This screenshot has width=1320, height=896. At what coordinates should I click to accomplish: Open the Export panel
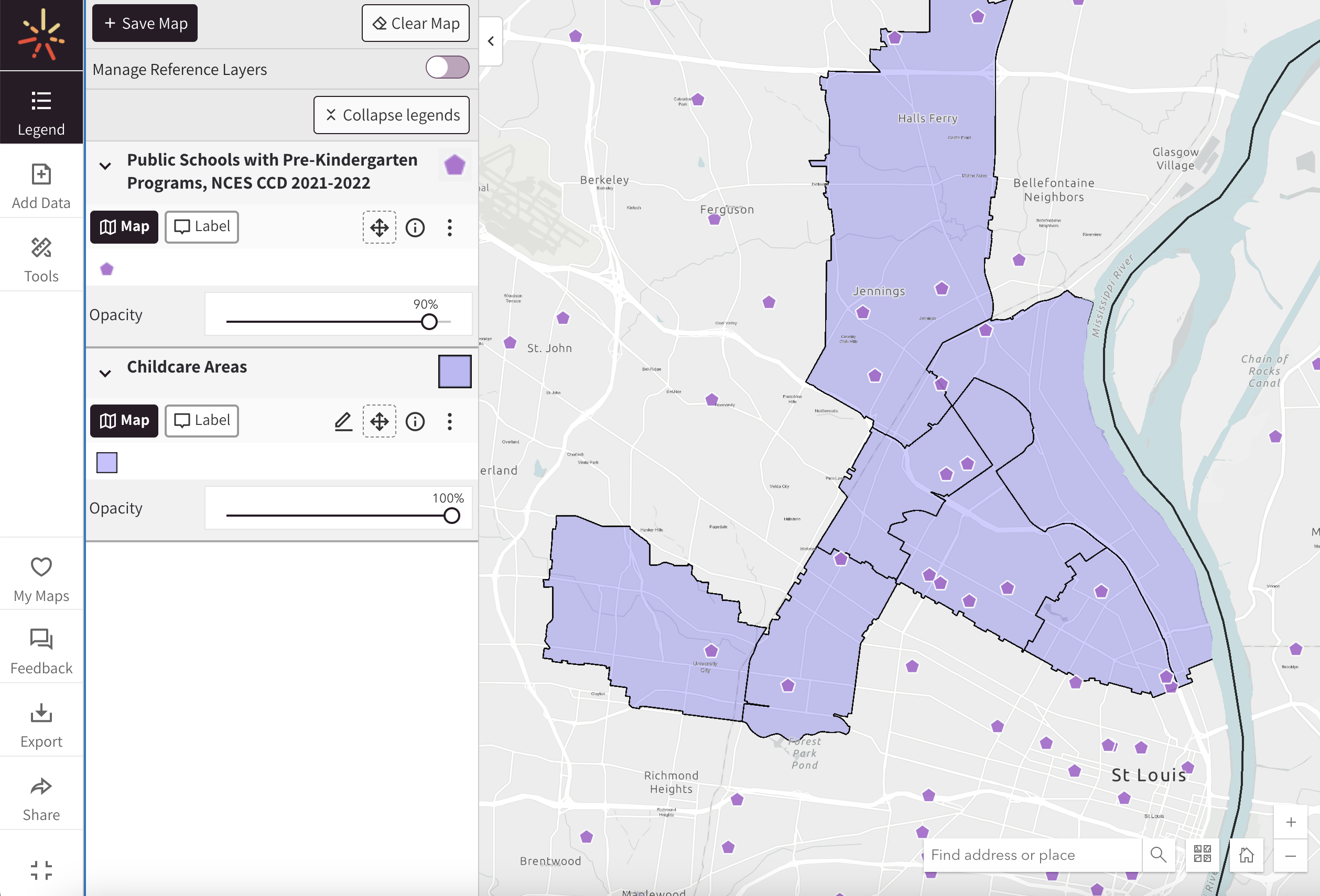coord(41,723)
